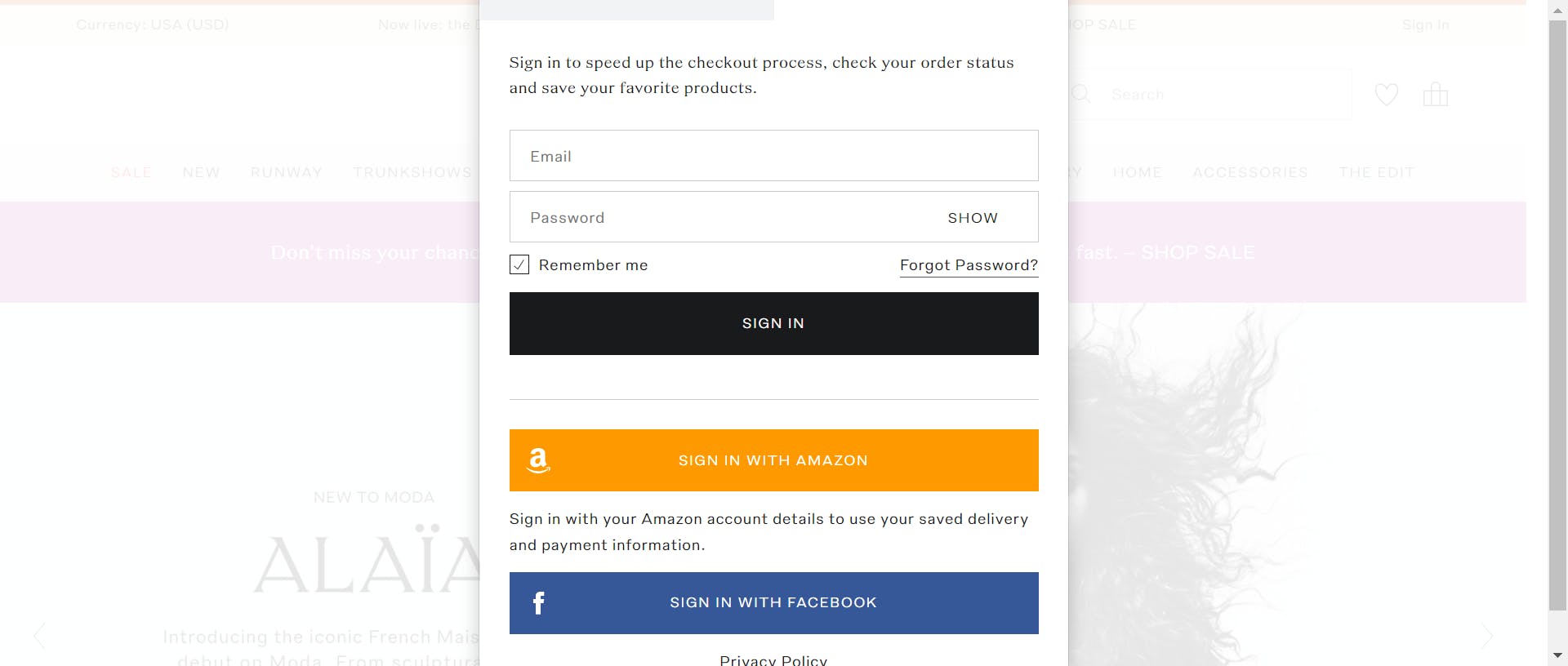Click the black SIGN IN button
Viewport: 1568px width, 666px height.
click(774, 323)
